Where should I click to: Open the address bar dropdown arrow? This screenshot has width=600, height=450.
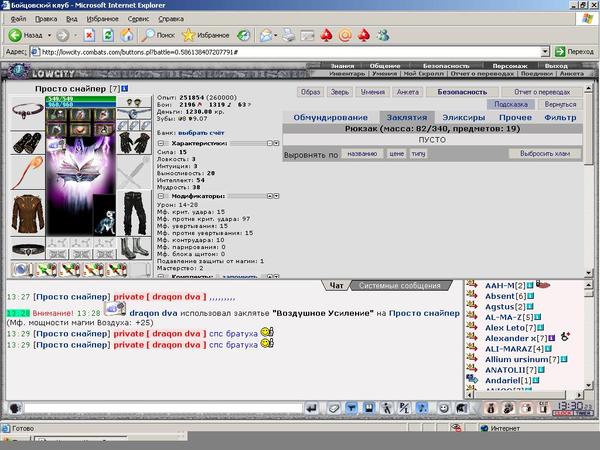tap(545, 52)
